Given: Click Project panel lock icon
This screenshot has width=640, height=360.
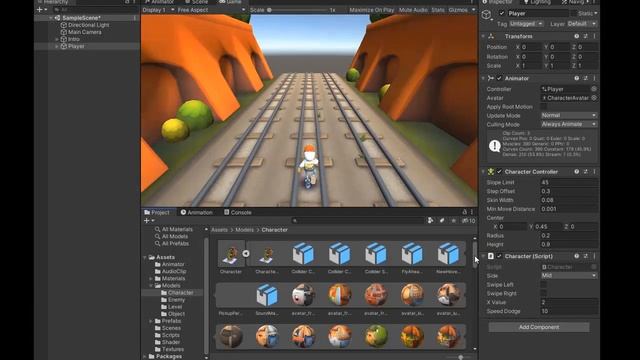Looking at the screenshot, I should [464, 212].
